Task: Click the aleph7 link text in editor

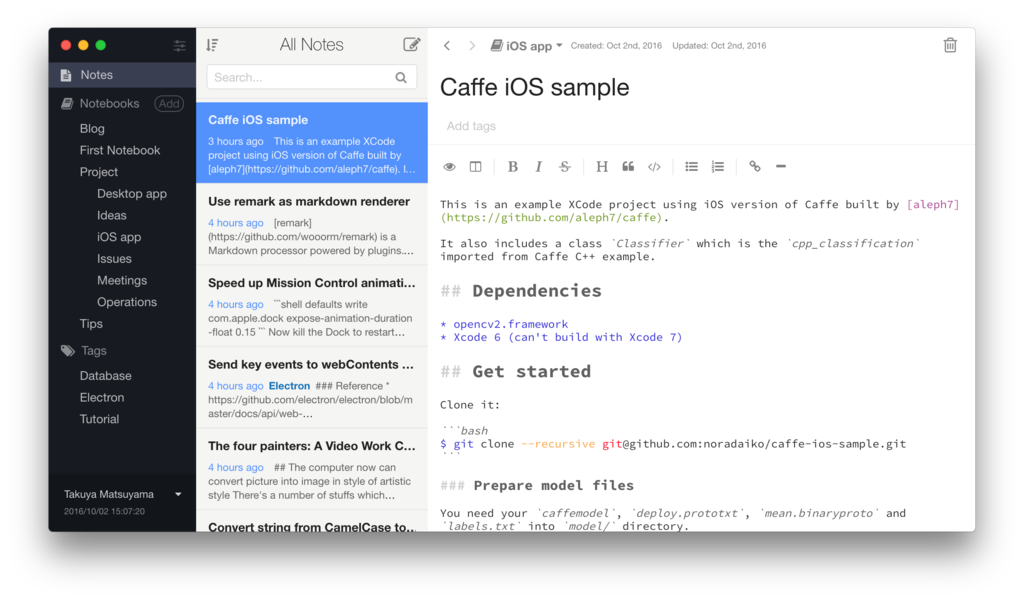Action: [x=933, y=204]
